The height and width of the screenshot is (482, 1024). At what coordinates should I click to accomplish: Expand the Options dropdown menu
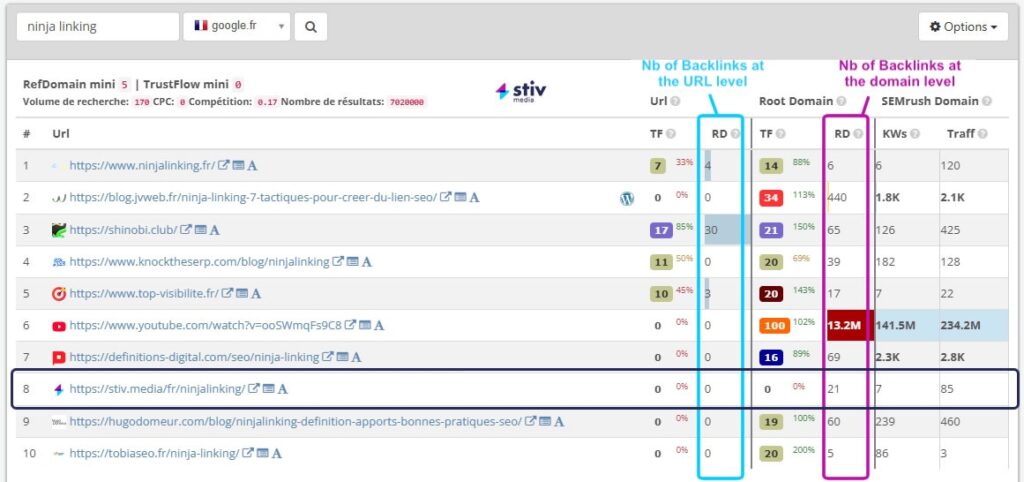pos(962,27)
